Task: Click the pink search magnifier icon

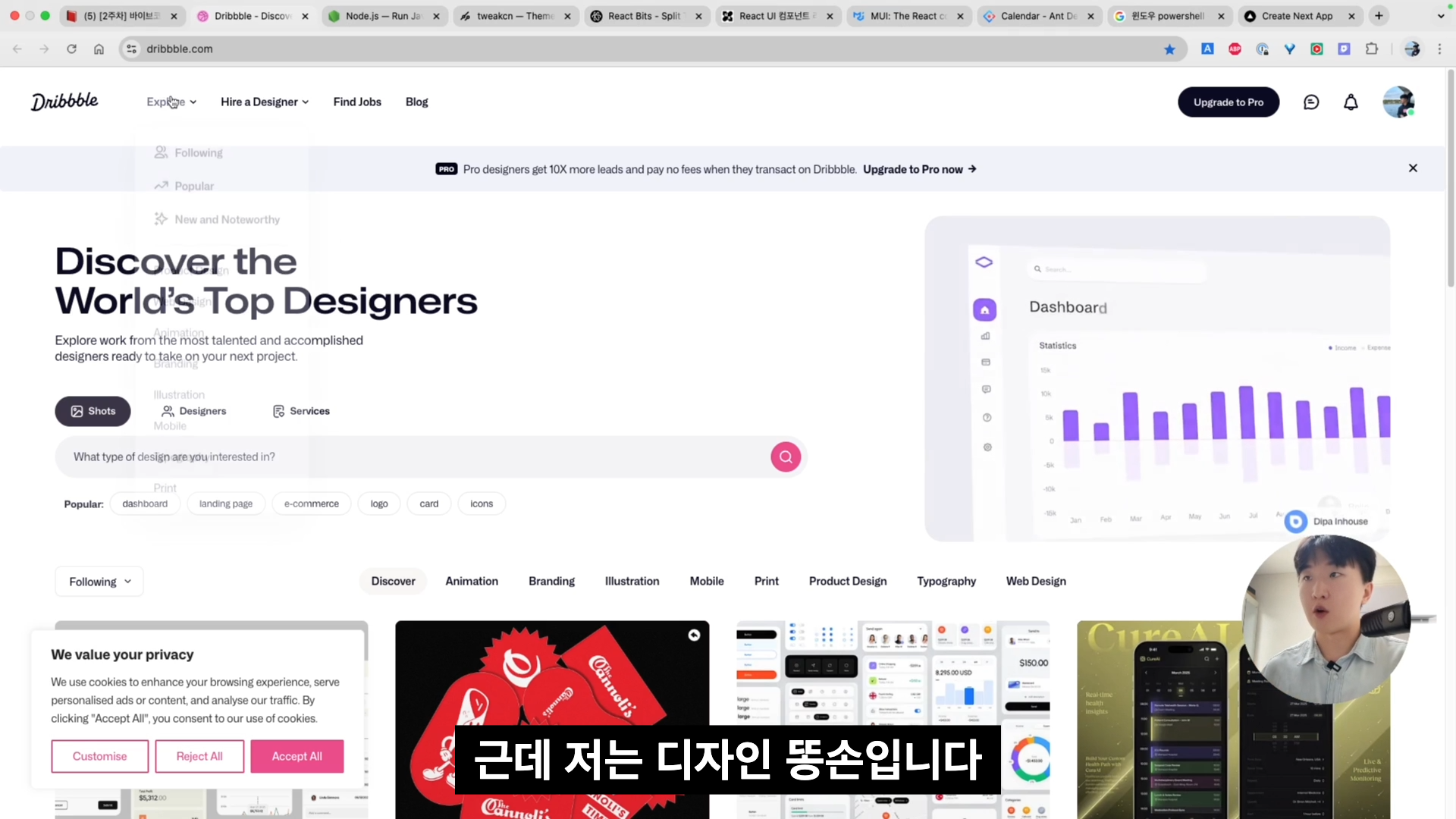Action: pyautogui.click(x=786, y=457)
